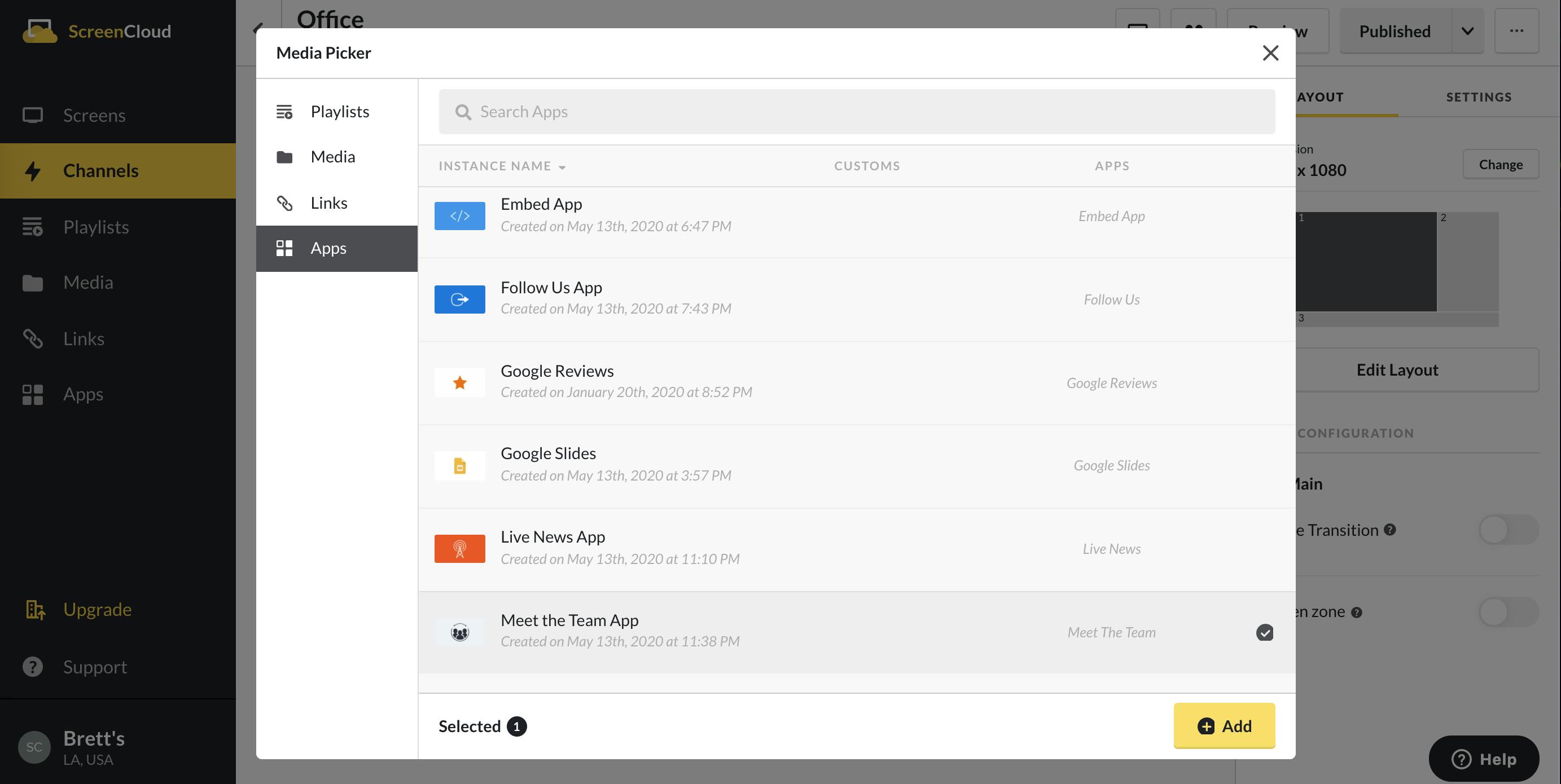This screenshot has height=784, width=1561.
Task: Select zone 1 in layout preview
Action: [1366, 262]
